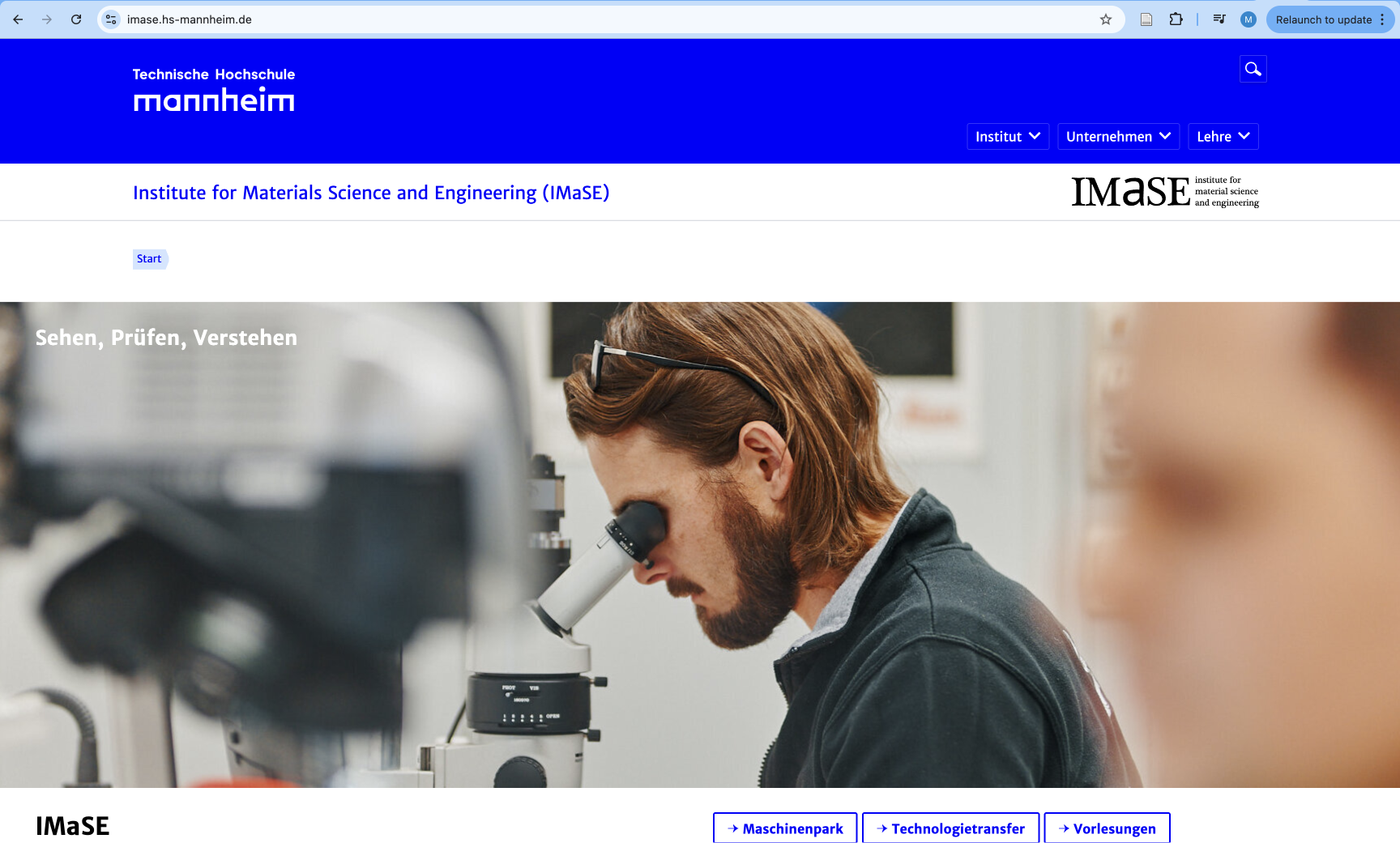Open the Extensions puzzle icon
Viewport: 1400px width, 843px height.
[x=1176, y=19]
